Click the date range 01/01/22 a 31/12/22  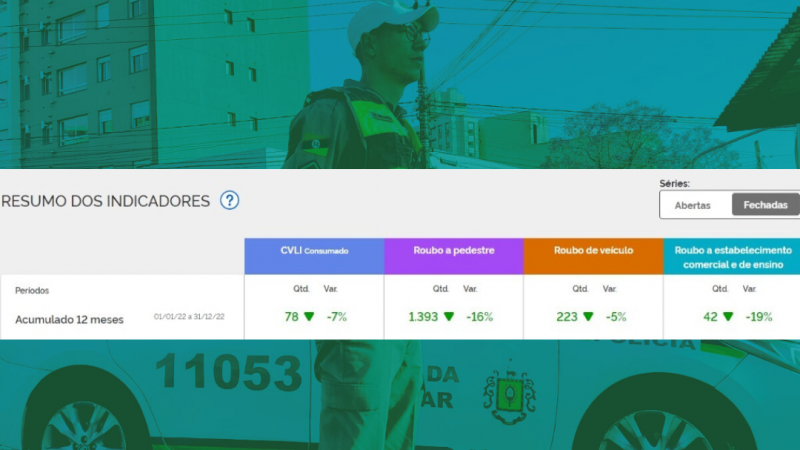click(189, 316)
